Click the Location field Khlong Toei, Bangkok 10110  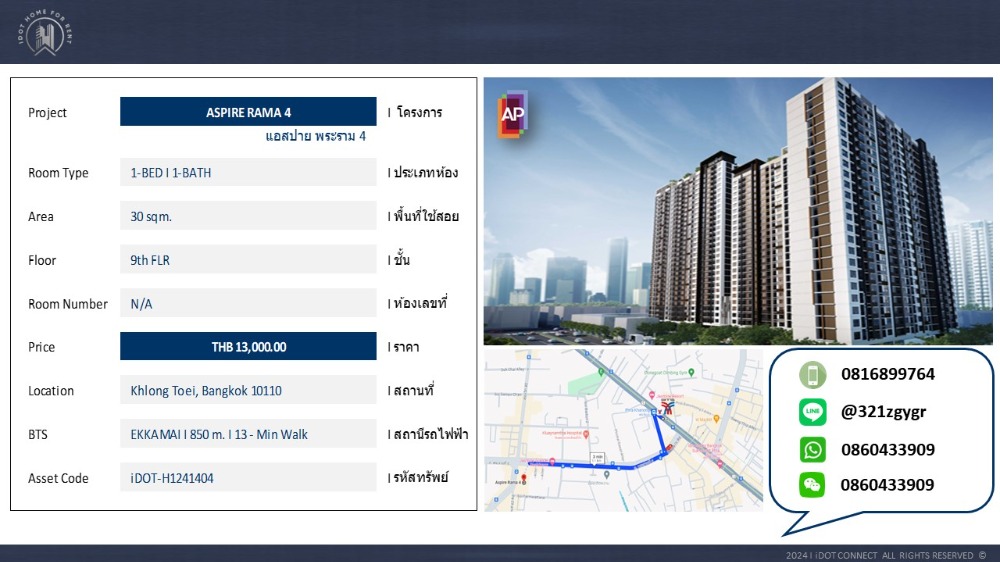point(248,390)
